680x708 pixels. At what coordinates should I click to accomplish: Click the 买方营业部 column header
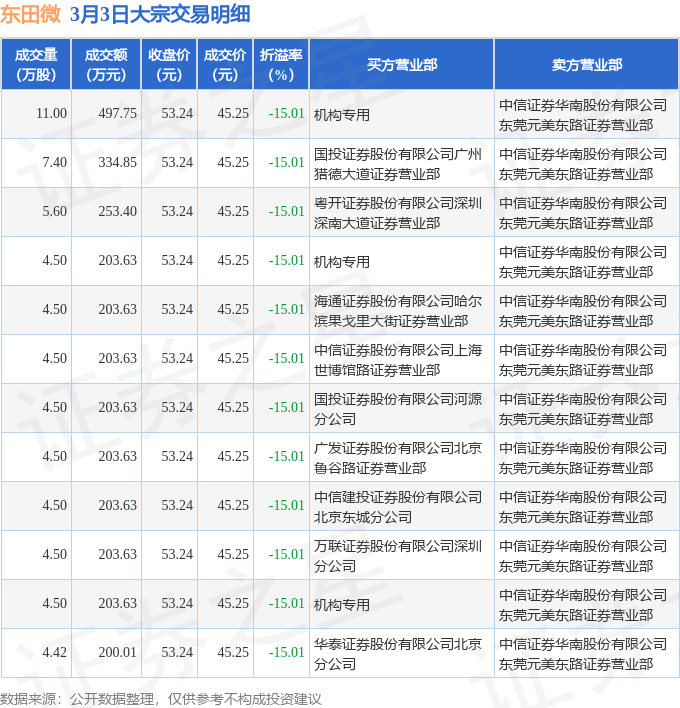(x=402, y=65)
